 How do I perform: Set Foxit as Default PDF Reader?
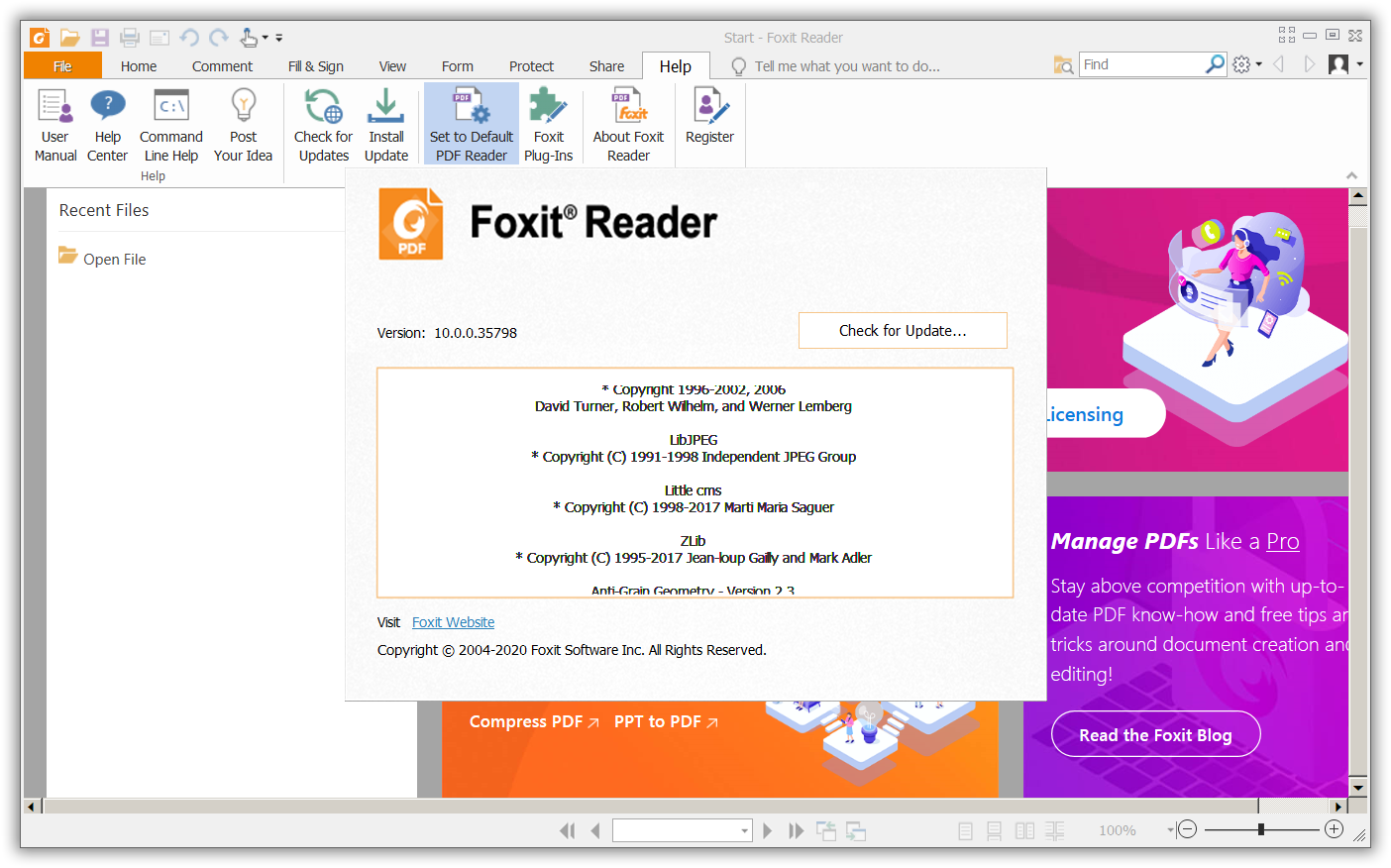472,126
